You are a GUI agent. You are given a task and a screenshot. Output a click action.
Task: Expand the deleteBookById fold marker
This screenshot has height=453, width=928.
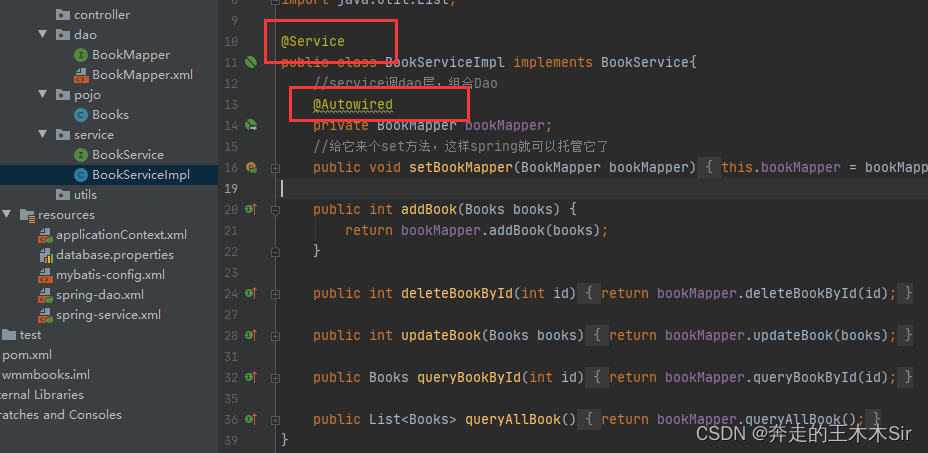pyautogui.click(x=275, y=294)
